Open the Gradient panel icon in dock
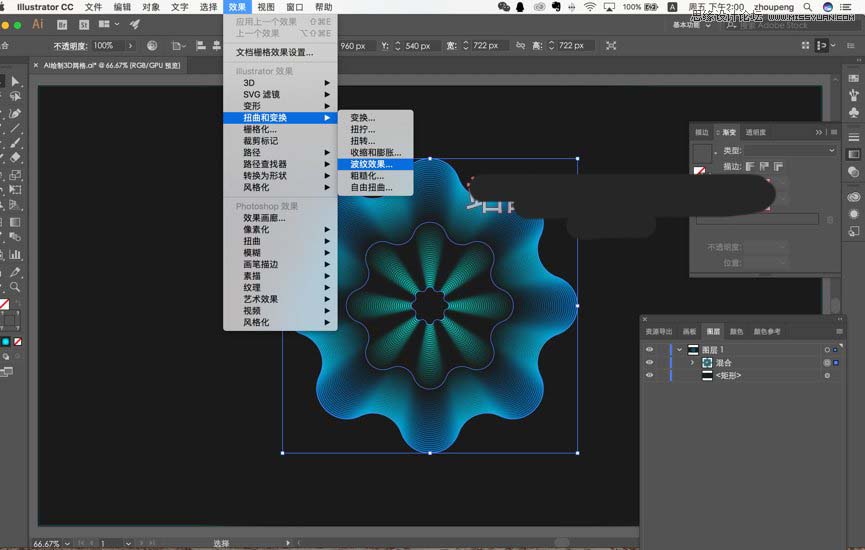Screen dimensions: 865x550 853,154
